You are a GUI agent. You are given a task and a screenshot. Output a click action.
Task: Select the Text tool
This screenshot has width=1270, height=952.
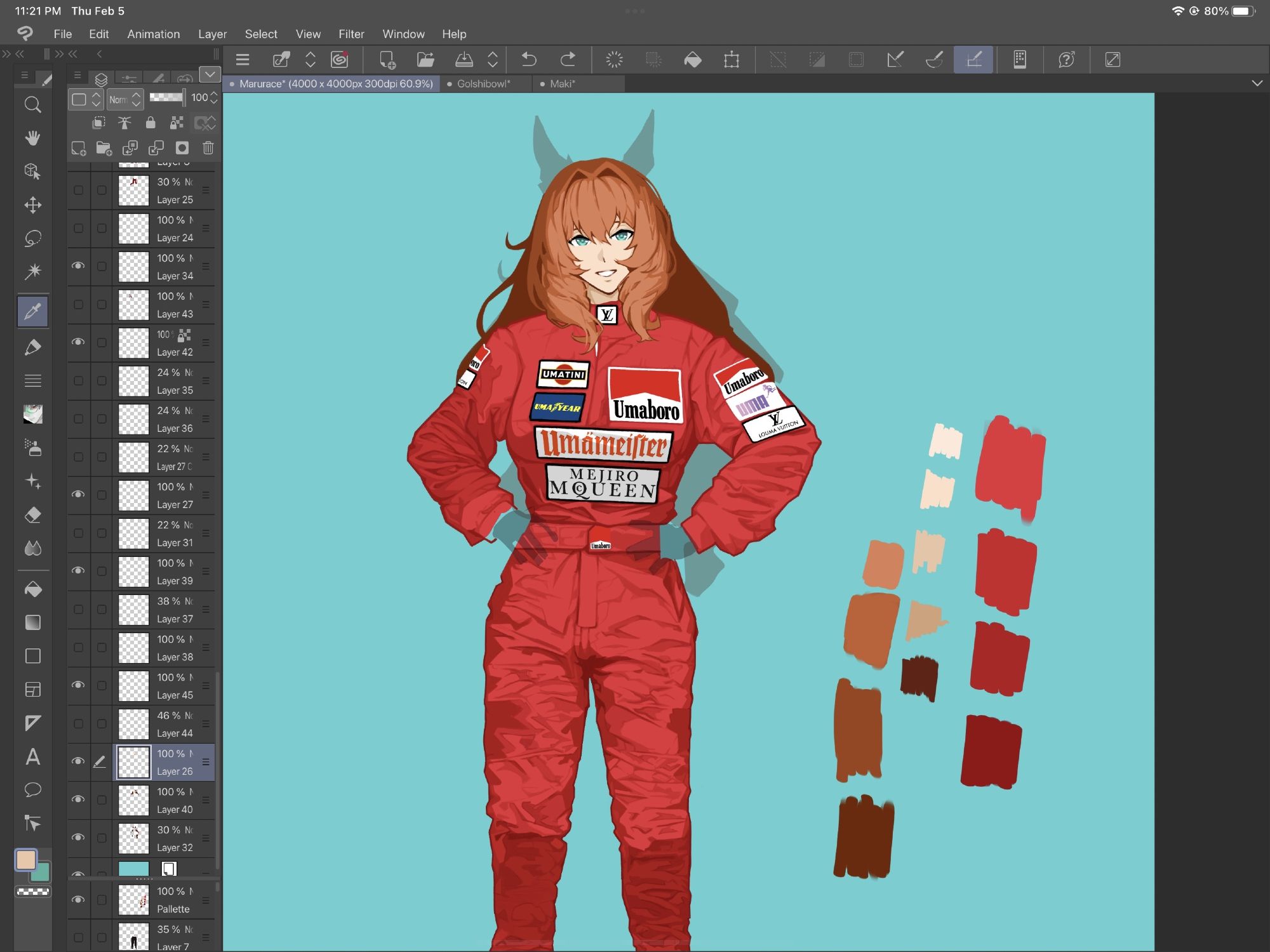pos(32,757)
